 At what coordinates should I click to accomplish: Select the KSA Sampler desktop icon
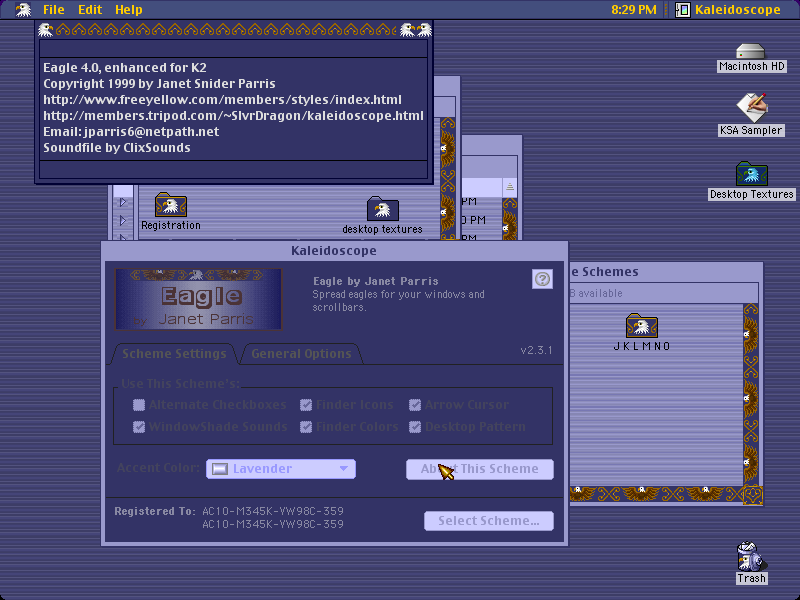[751, 107]
